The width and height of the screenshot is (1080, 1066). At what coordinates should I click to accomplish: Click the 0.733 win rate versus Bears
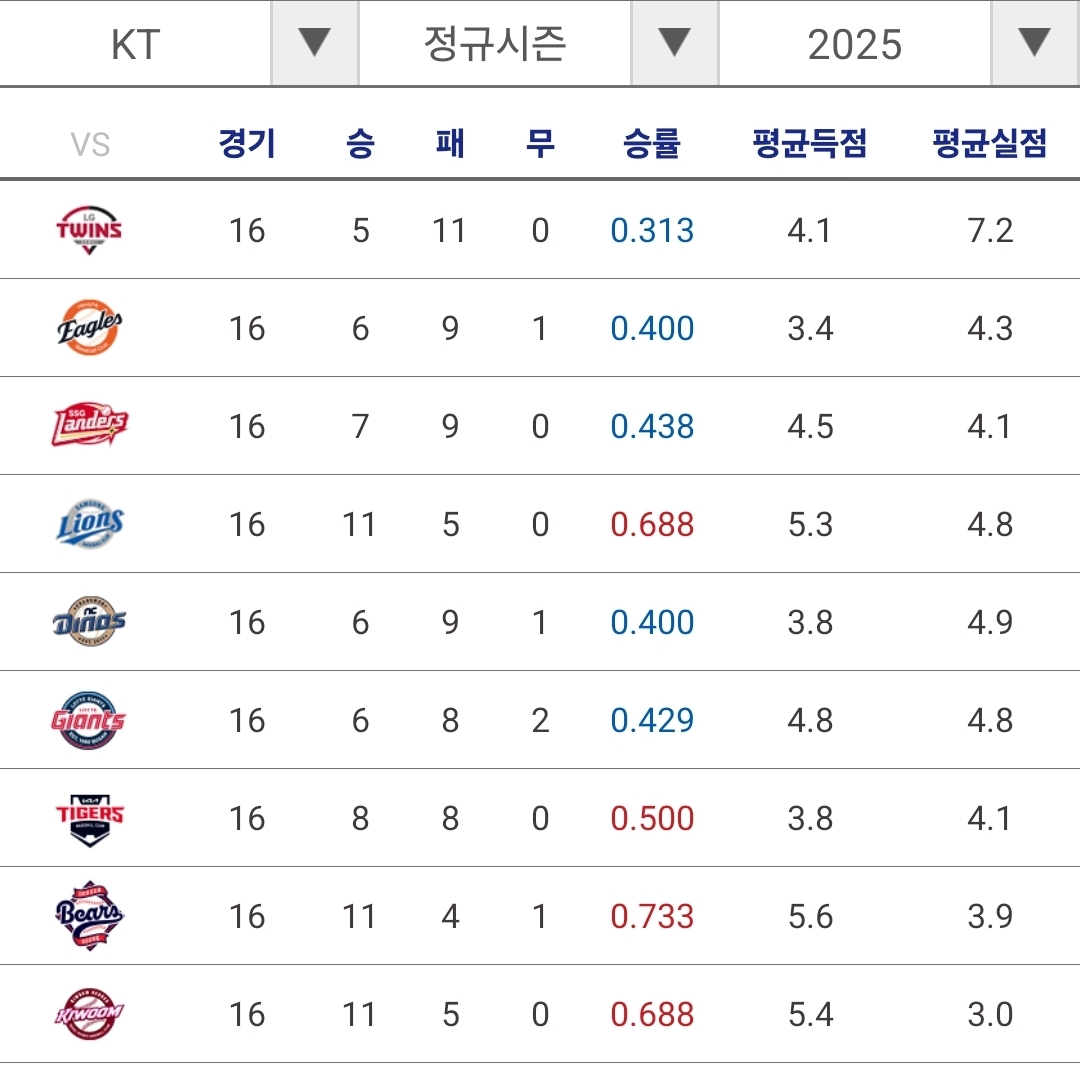(x=652, y=916)
